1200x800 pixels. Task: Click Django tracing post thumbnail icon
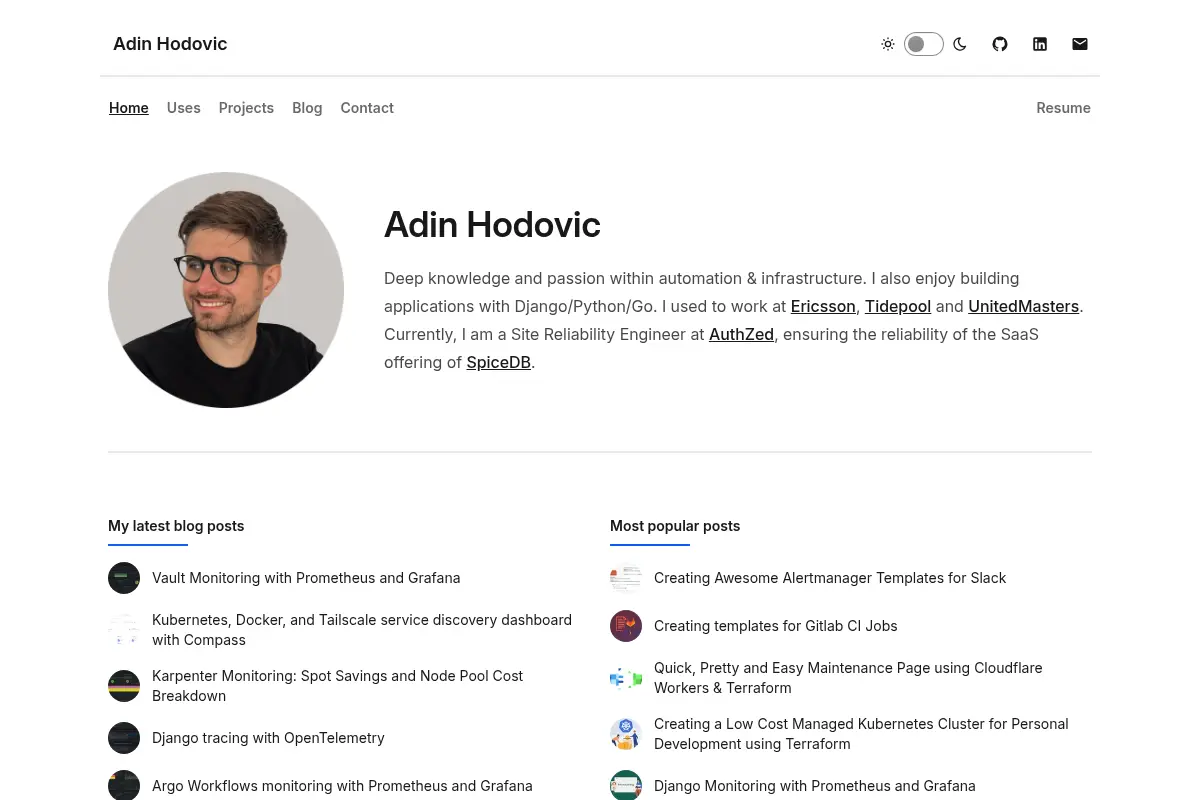click(124, 738)
